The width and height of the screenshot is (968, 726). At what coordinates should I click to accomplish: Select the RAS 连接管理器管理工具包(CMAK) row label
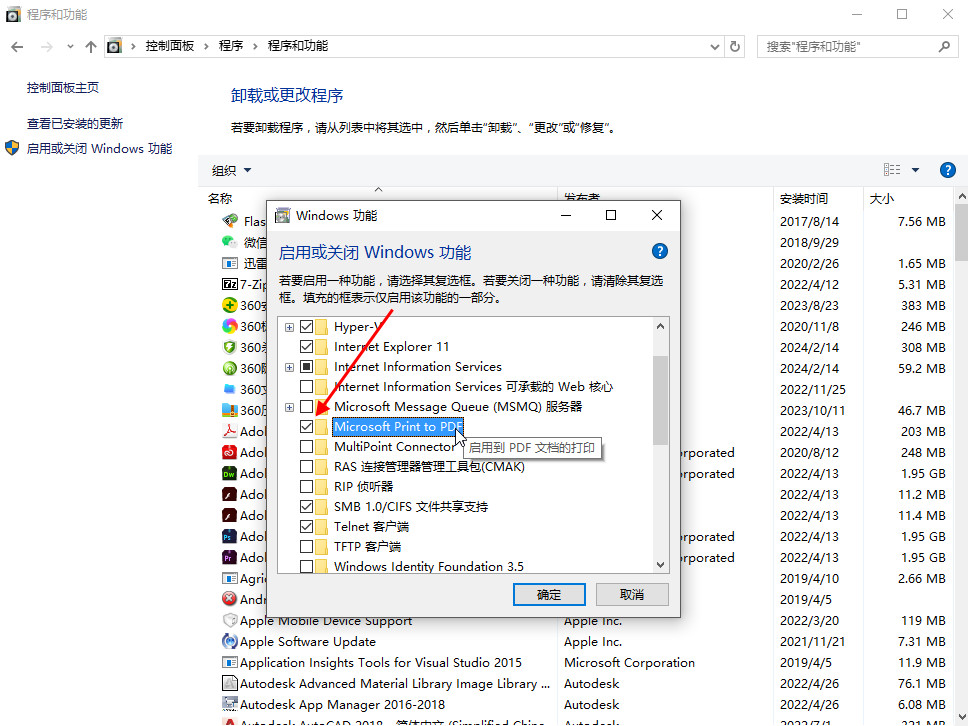pyautogui.click(x=429, y=467)
